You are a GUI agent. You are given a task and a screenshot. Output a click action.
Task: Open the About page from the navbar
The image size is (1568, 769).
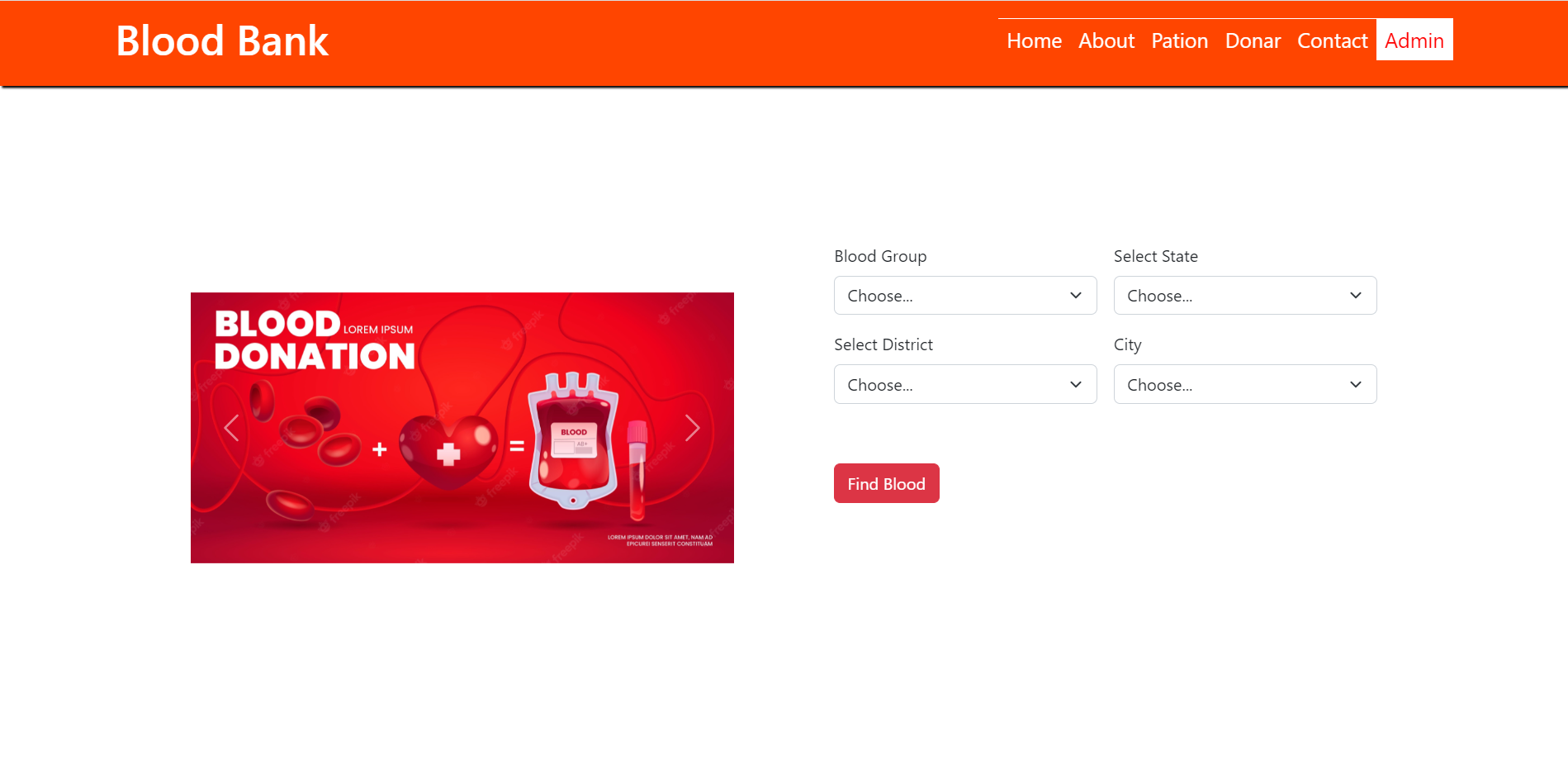[1106, 40]
